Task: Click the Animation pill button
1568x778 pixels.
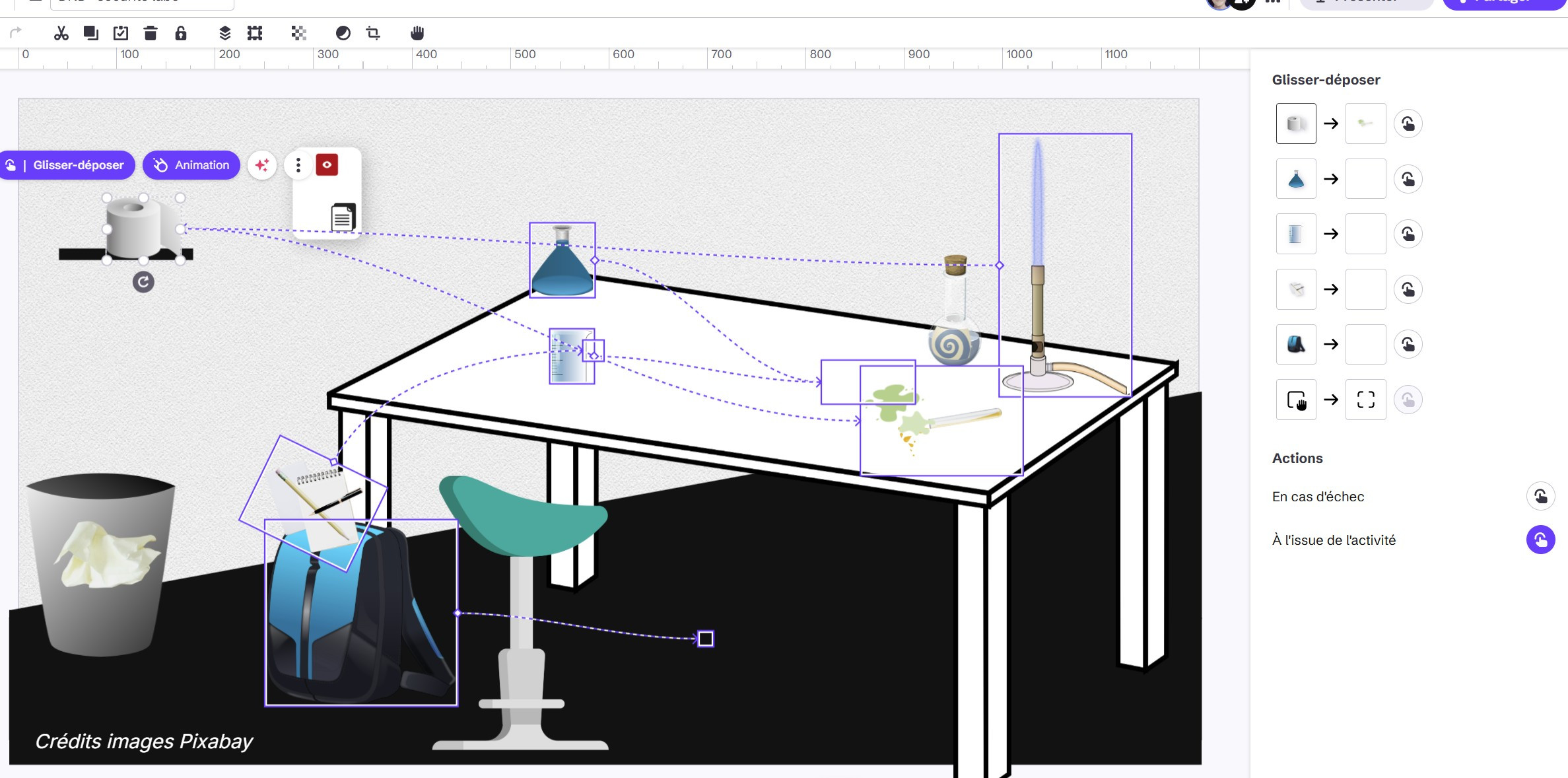Action: (191, 165)
